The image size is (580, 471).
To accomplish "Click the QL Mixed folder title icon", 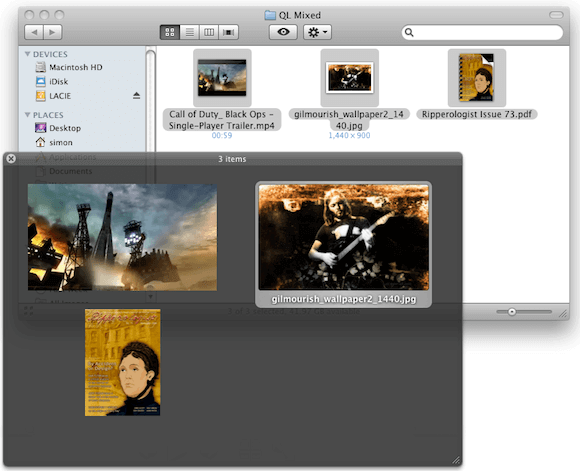I will (x=270, y=15).
